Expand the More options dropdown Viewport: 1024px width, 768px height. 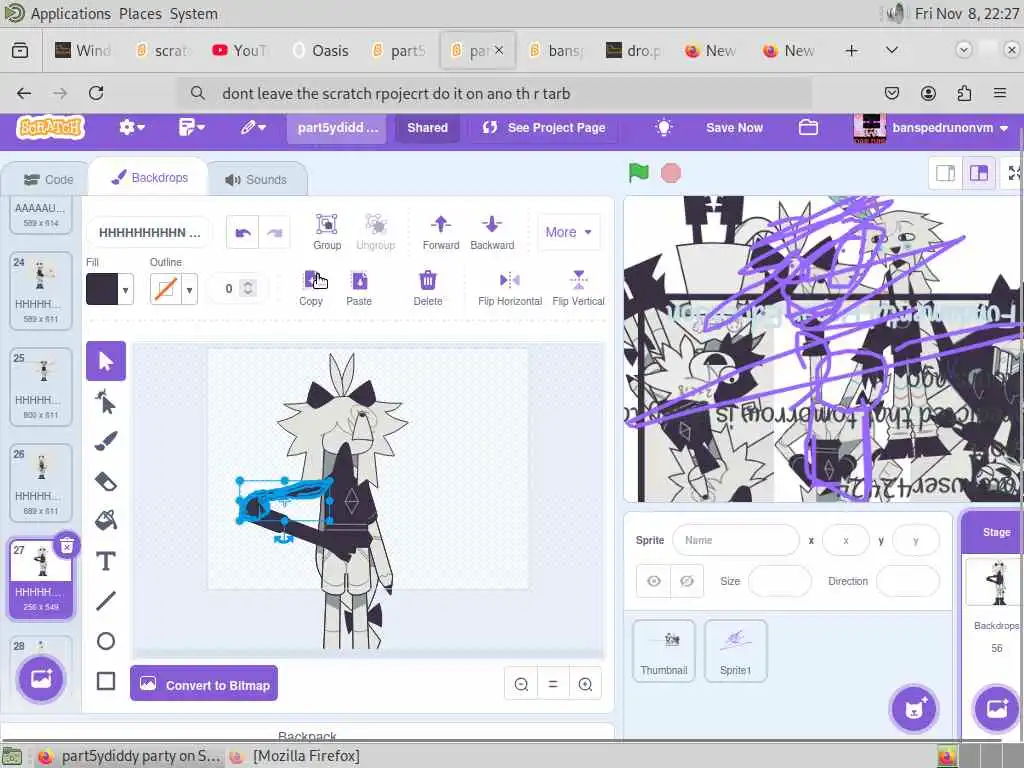(x=568, y=232)
